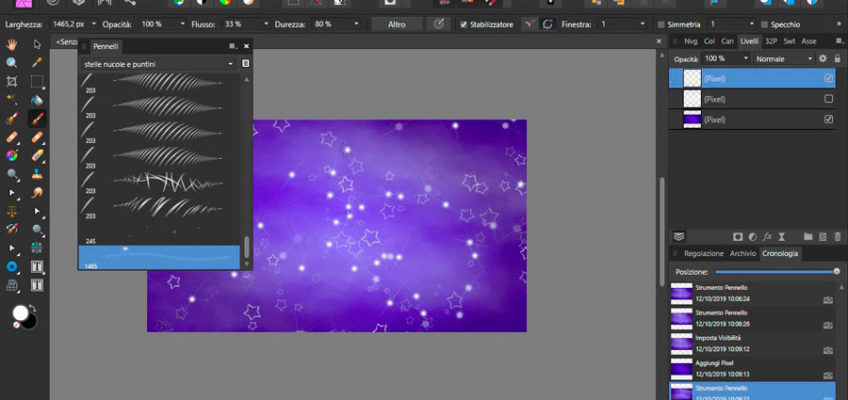The height and width of the screenshot is (400, 848).
Task: Click the highlighted Paint Brush tool
Action: [x=37, y=118]
